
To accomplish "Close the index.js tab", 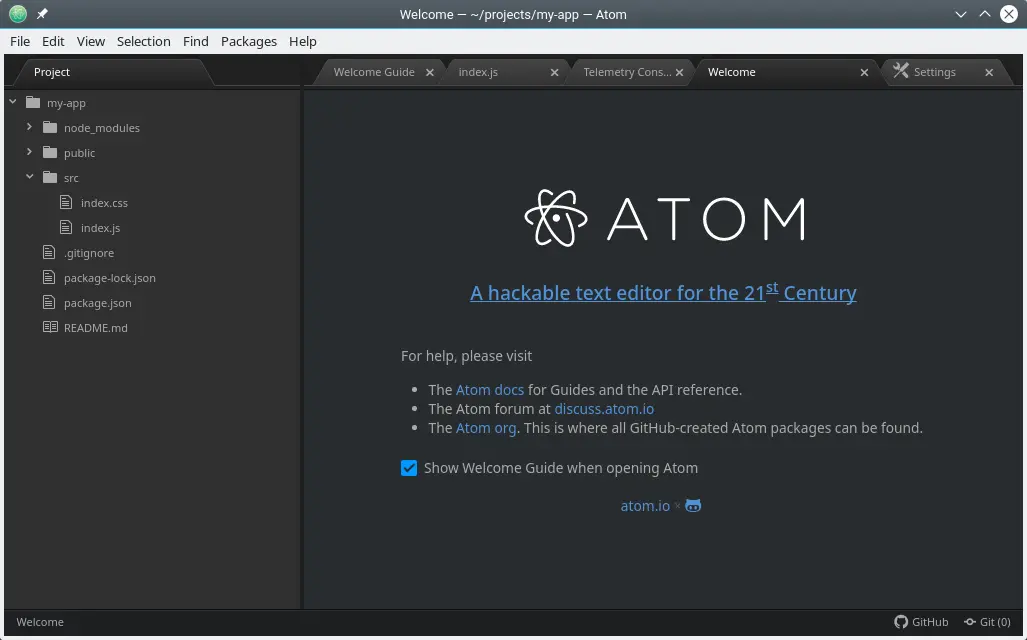I will [x=554, y=73].
